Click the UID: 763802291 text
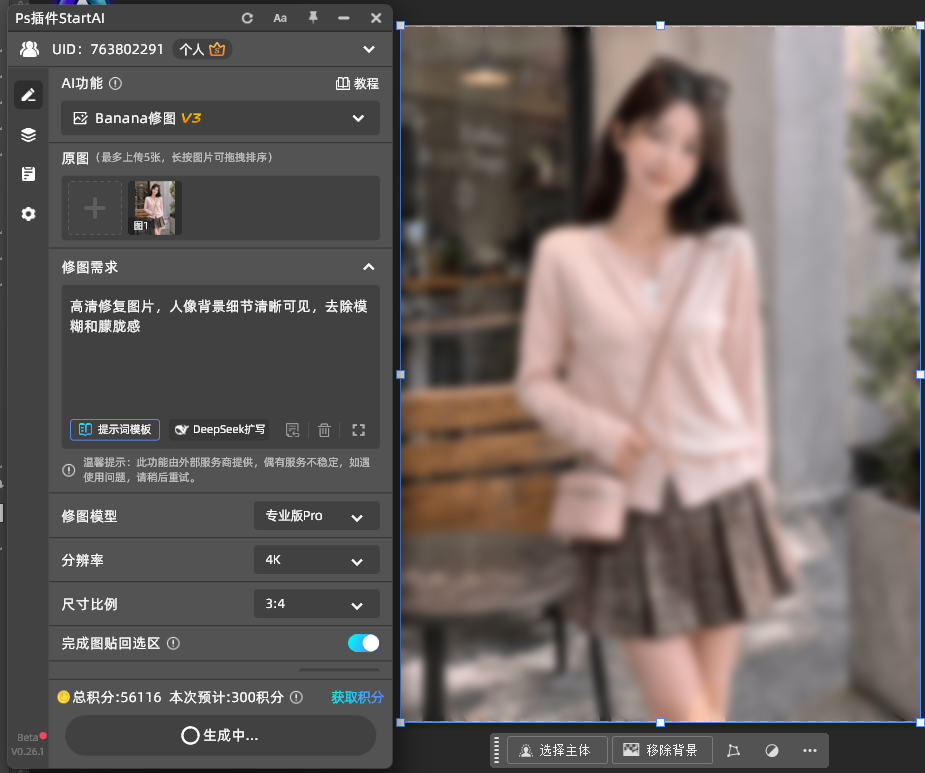925x773 pixels. [107, 50]
